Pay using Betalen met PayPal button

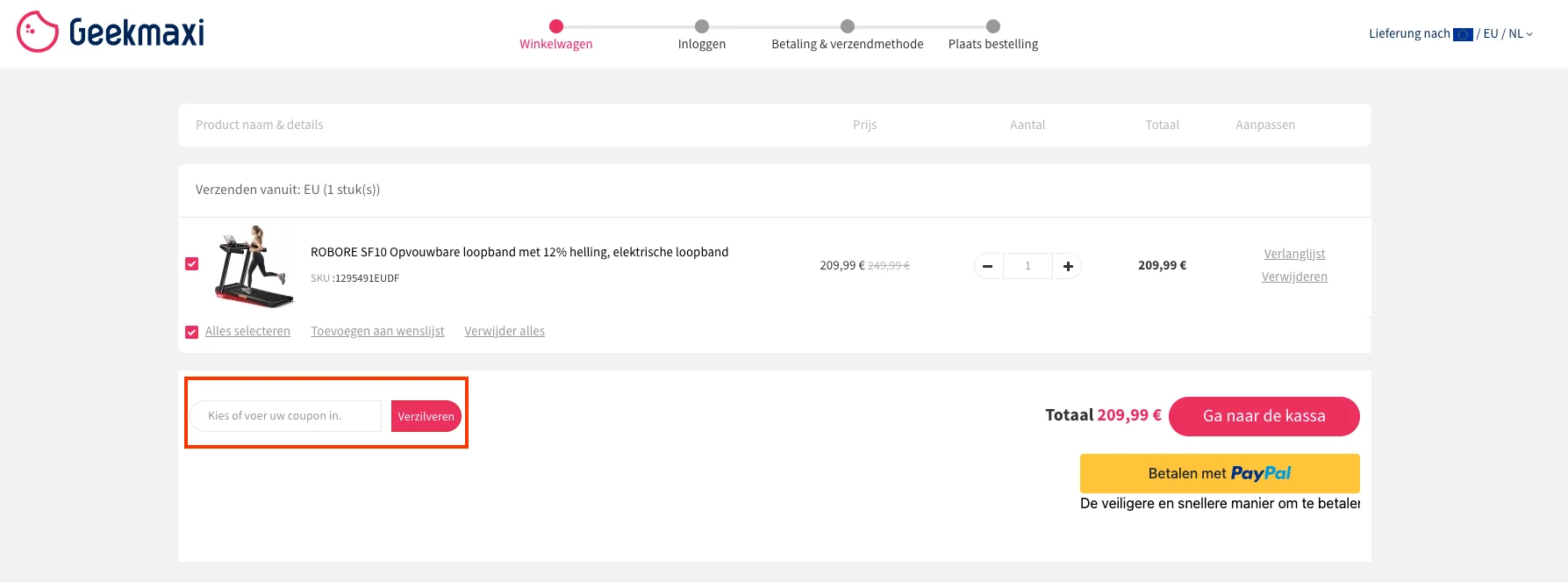(x=1219, y=473)
